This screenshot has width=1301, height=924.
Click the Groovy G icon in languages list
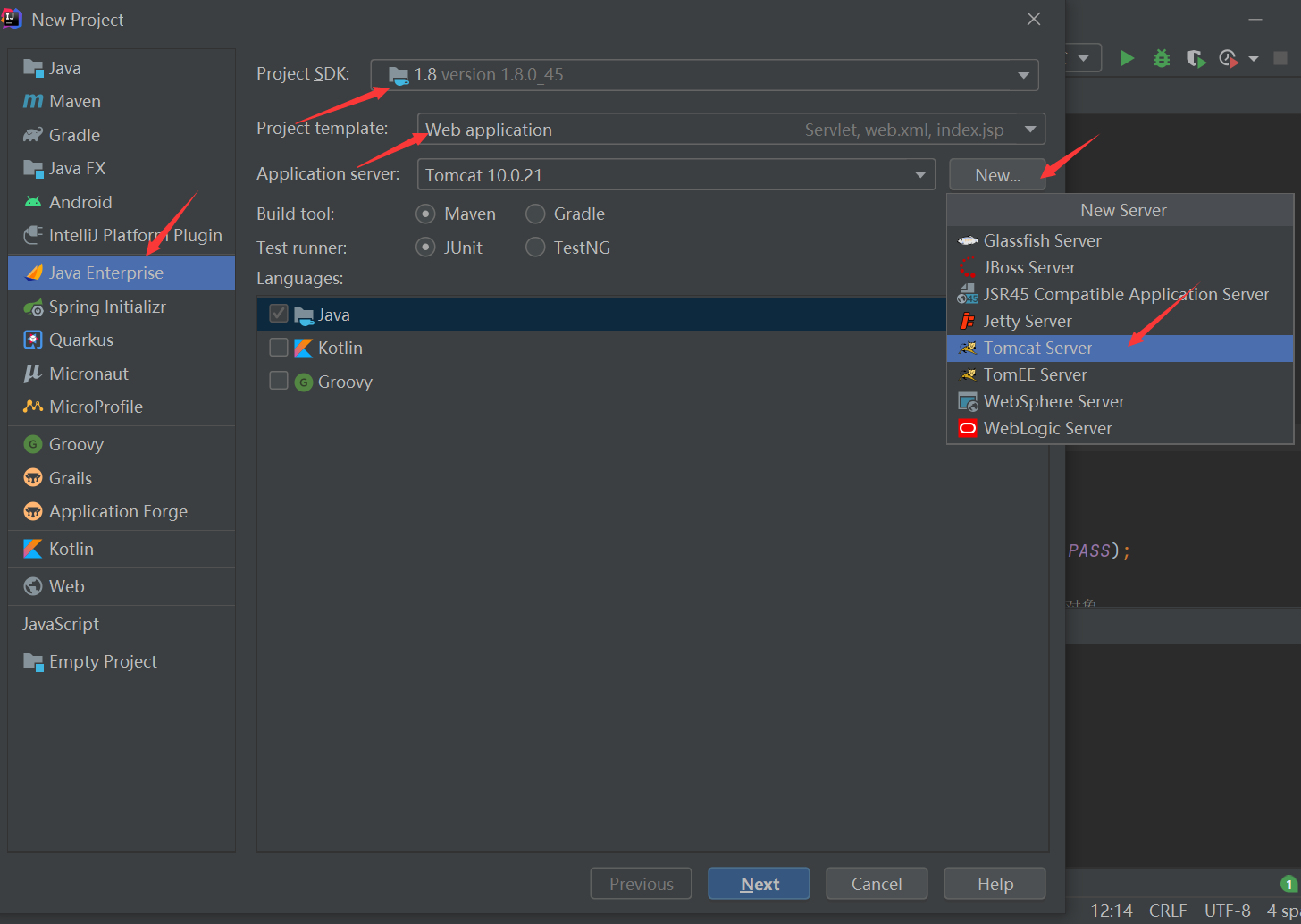(304, 382)
